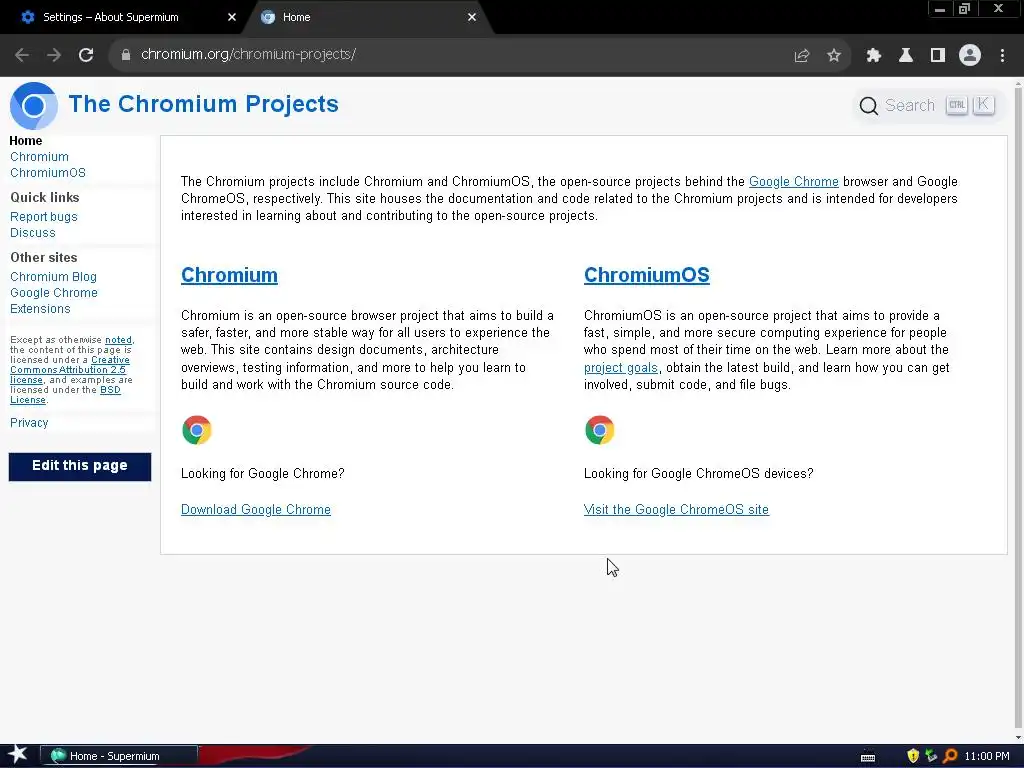Click the 'noted' link in the license text
This screenshot has width=1024, height=768.
[118, 340]
